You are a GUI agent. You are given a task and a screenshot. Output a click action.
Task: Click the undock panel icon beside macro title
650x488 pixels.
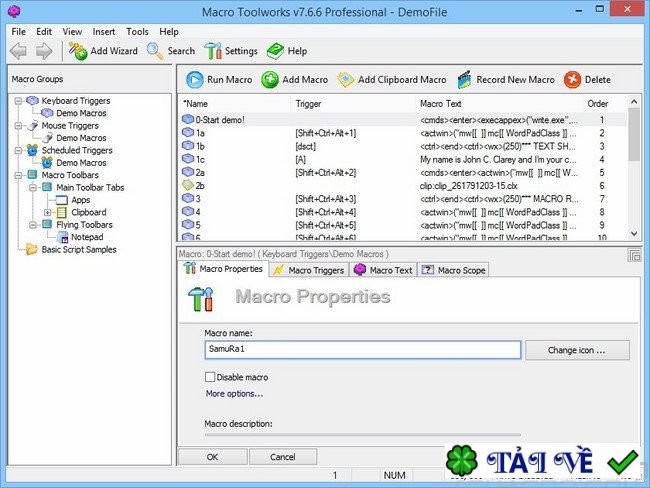pyautogui.click(x=634, y=255)
